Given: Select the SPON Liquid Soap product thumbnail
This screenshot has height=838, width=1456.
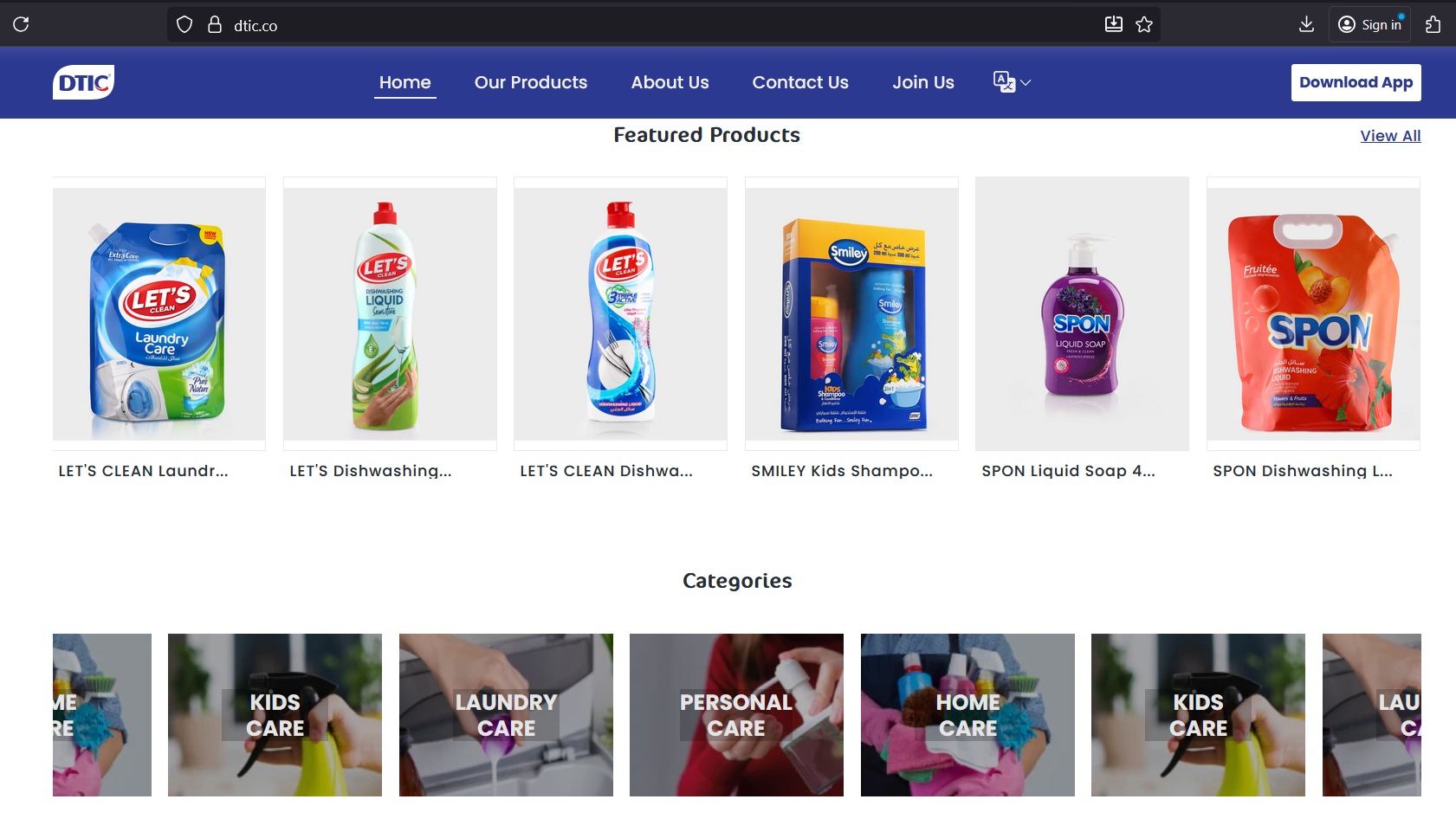Looking at the screenshot, I should click(x=1082, y=314).
